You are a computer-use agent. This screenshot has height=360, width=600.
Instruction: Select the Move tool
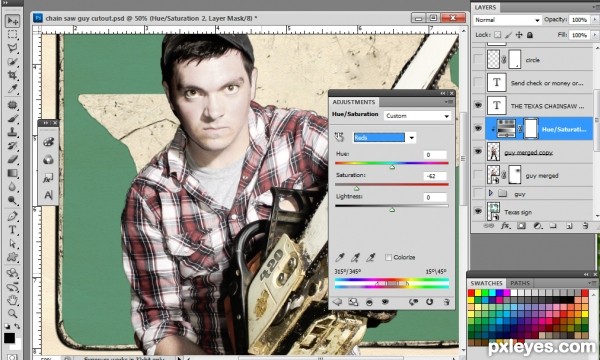[x=13, y=21]
